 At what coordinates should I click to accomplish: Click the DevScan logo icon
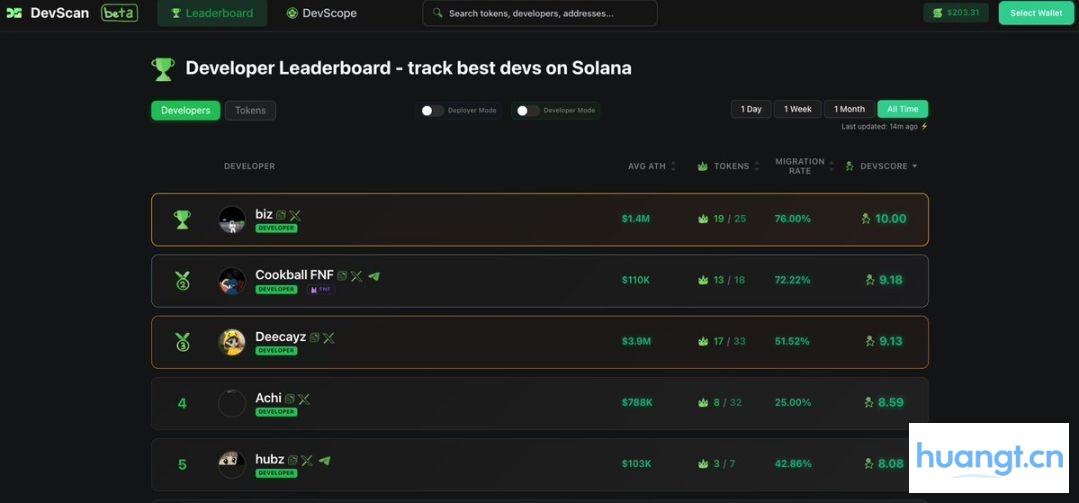[x=14, y=13]
